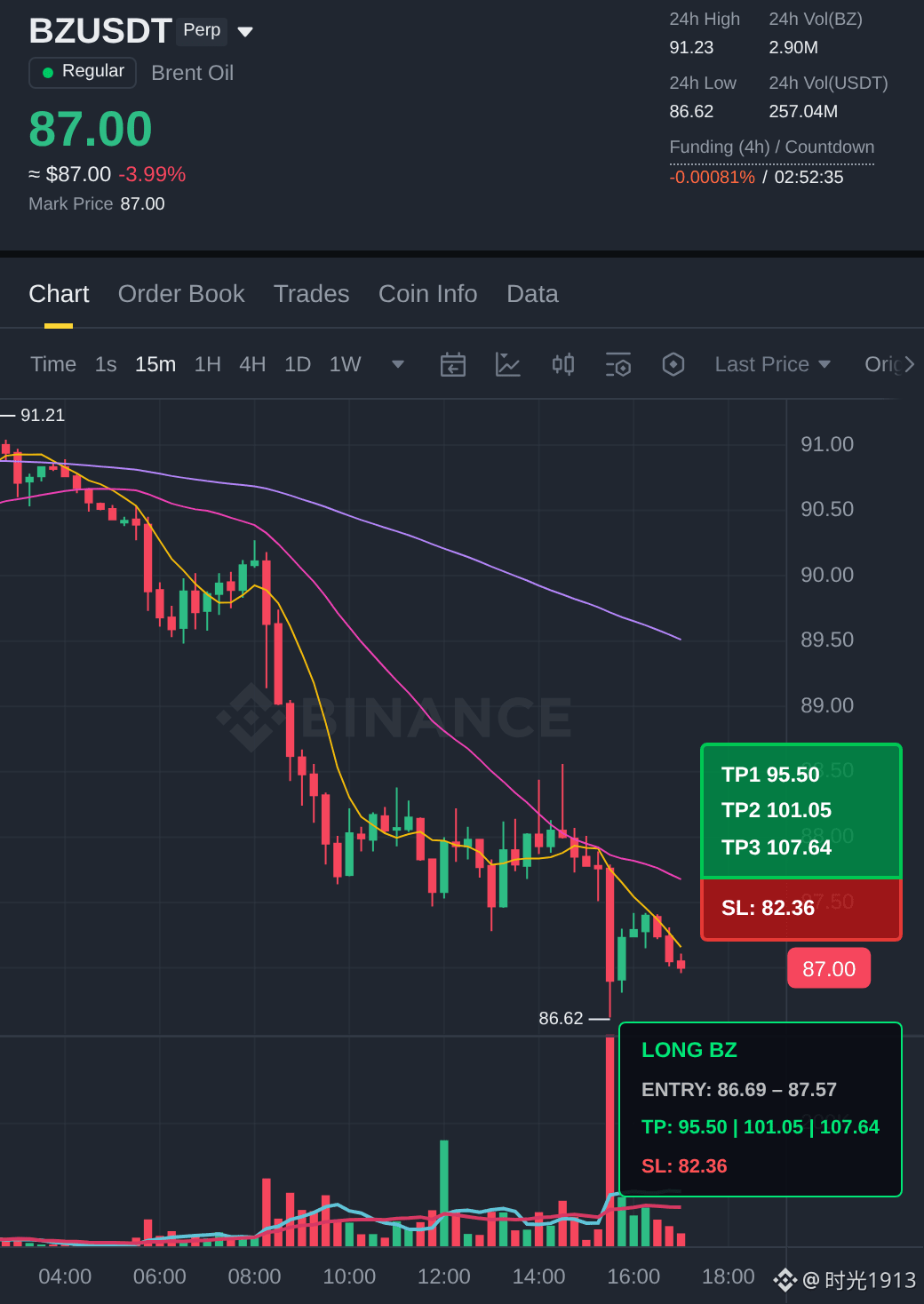This screenshot has height=1304, width=924.
Task: Tap the Regular status badge
Action: point(83,72)
